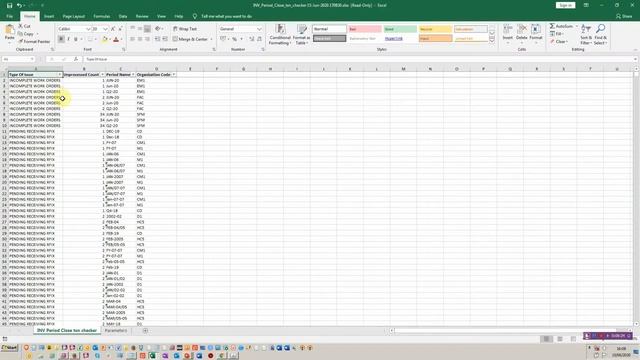Switch to the Insert ribbon tab
This screenshot has width=640, height=360.
pyautogui.click(x=49, y=16)
